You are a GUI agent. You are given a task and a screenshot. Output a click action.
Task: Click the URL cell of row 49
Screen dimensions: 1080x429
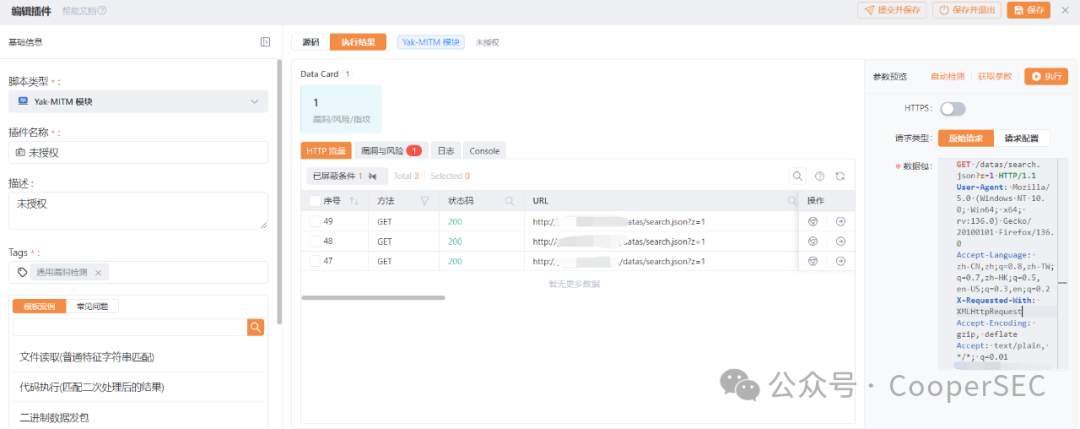click(661, 222)
